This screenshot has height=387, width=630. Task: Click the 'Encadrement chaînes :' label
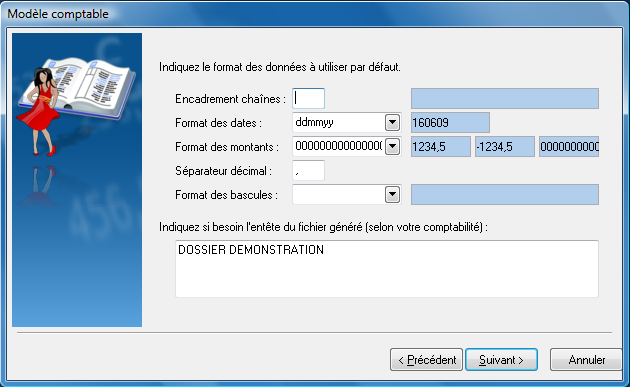pyautogui.click(x=230, y=99)
